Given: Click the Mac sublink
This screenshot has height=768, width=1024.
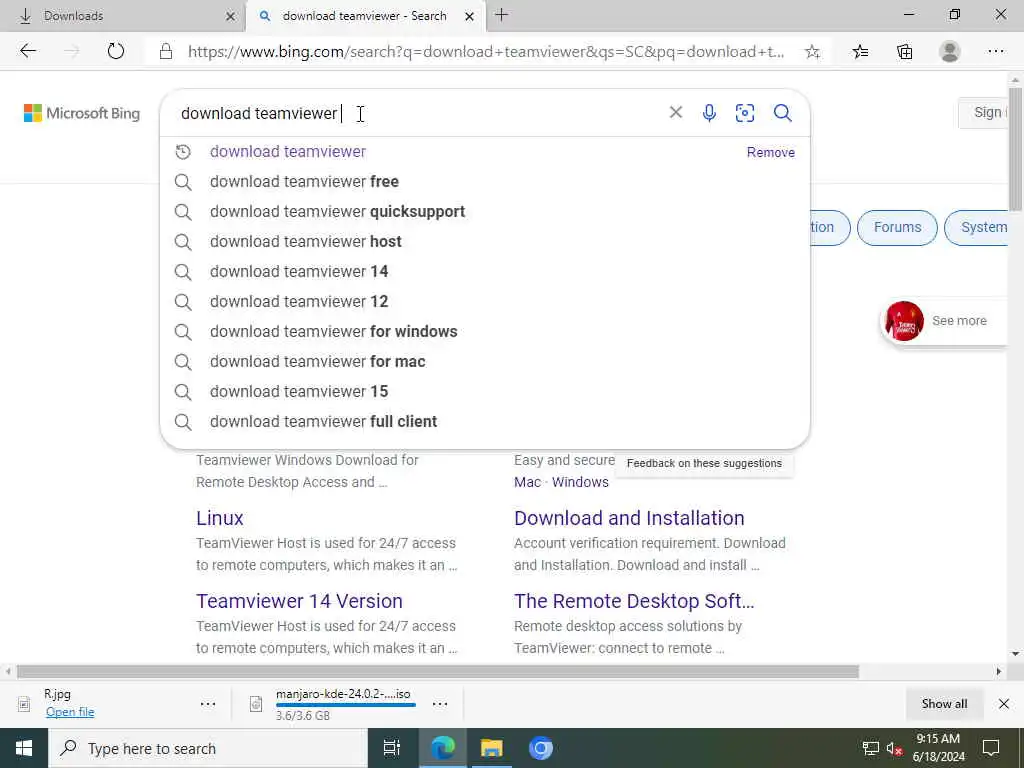Looking at the screenshot, I should coord(528,482).
